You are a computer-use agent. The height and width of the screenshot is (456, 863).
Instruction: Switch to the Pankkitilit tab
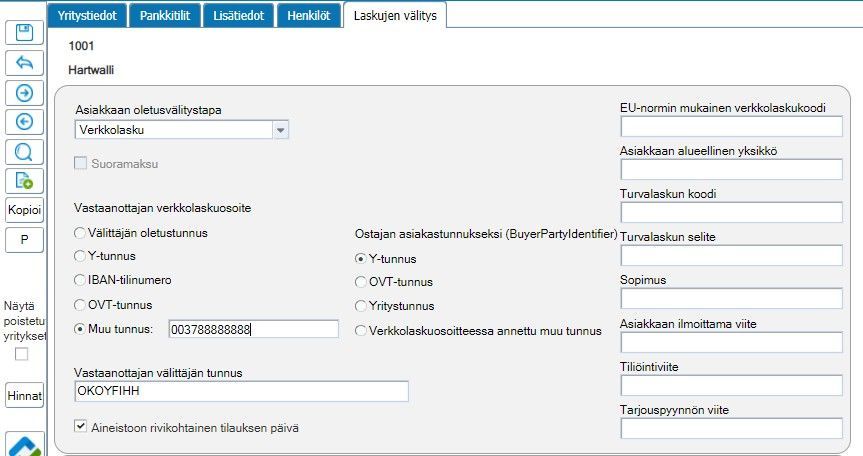click(x=167, y=15)
